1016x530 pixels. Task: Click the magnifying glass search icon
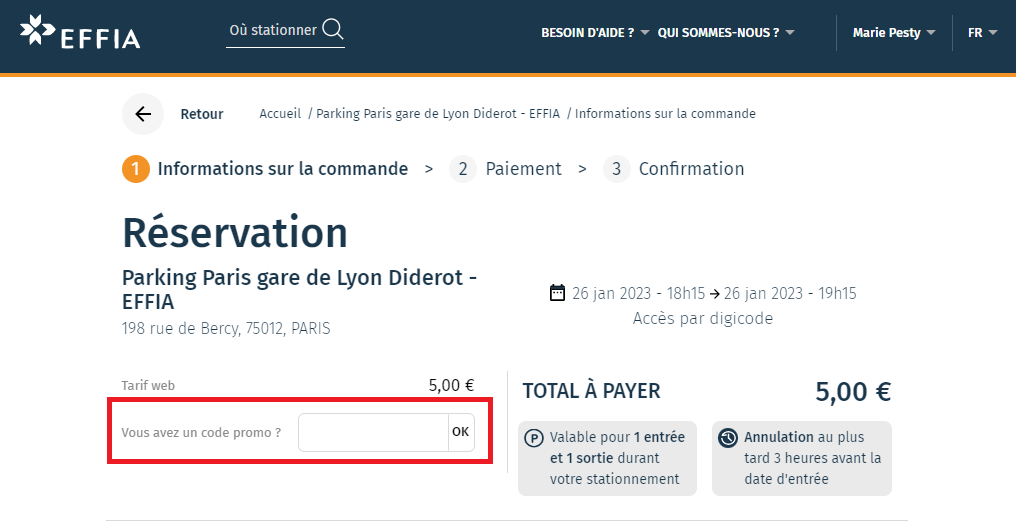[332, 30]
